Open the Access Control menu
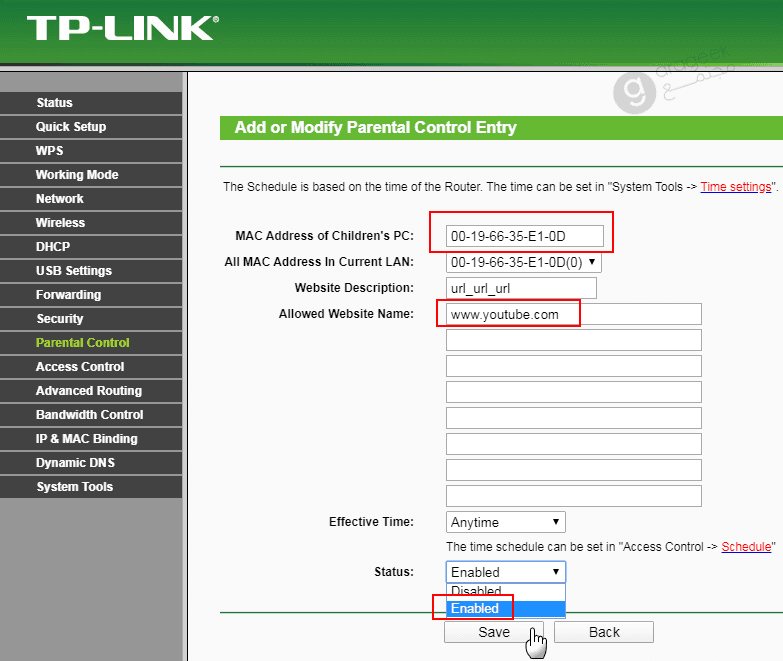The image size is (783, 661). [80, 367]
